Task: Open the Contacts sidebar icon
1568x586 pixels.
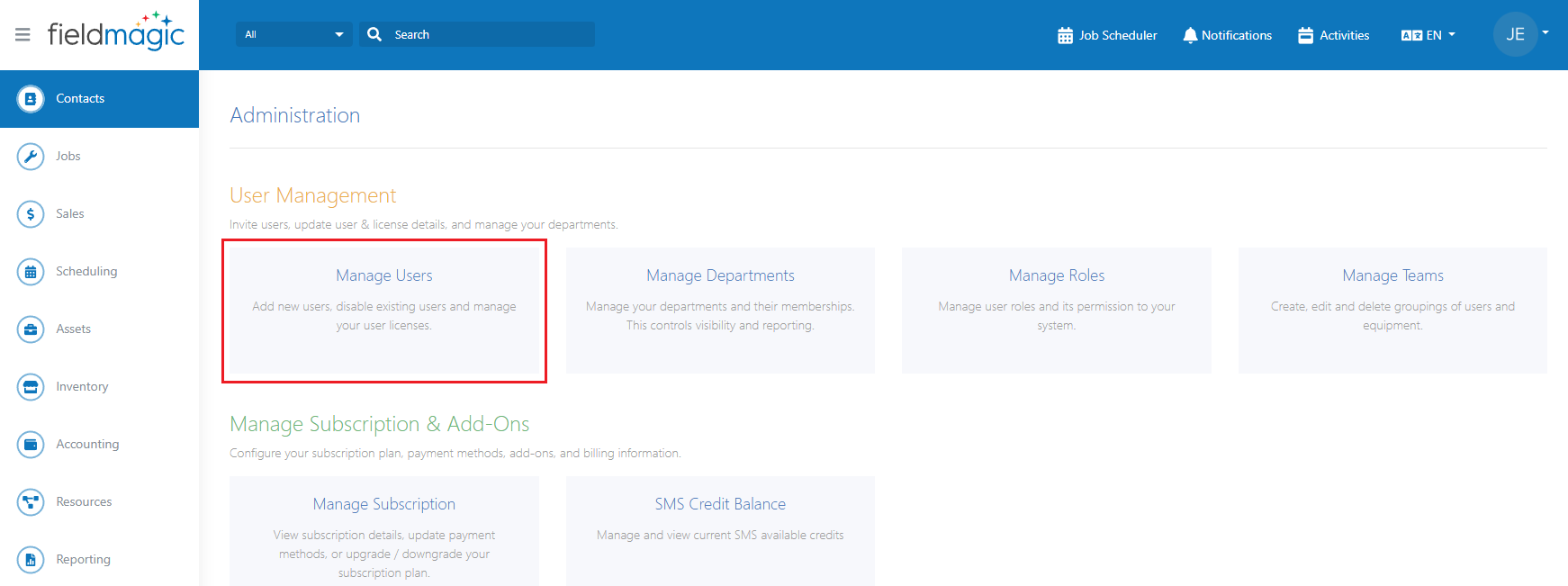Action: pyautogui.click(x=31, y=99)
